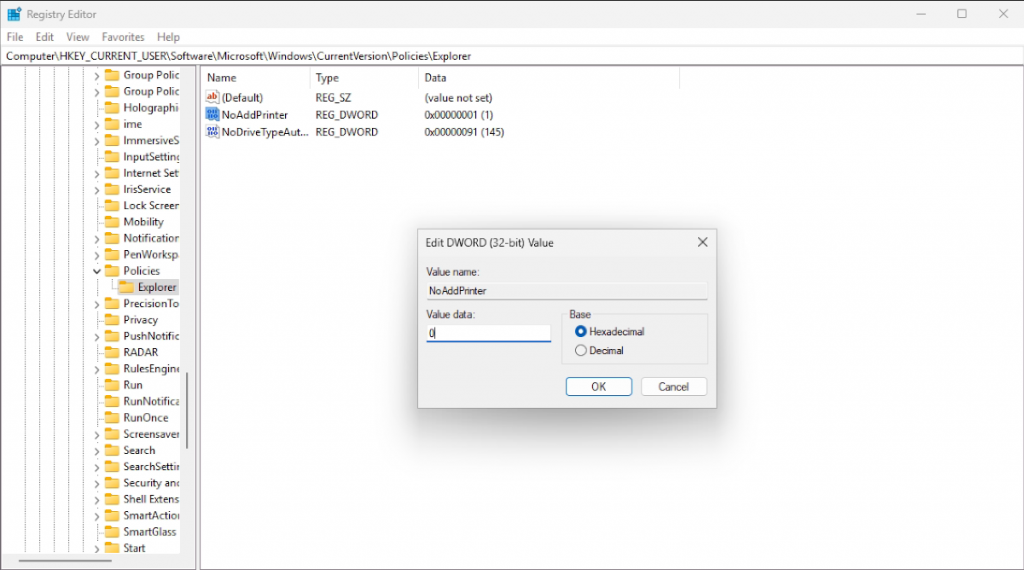The width and height of the screenshot is (1024, 570).
Task: Click the Value data input field
Action: pyautogui.click(x=488, y=333)
